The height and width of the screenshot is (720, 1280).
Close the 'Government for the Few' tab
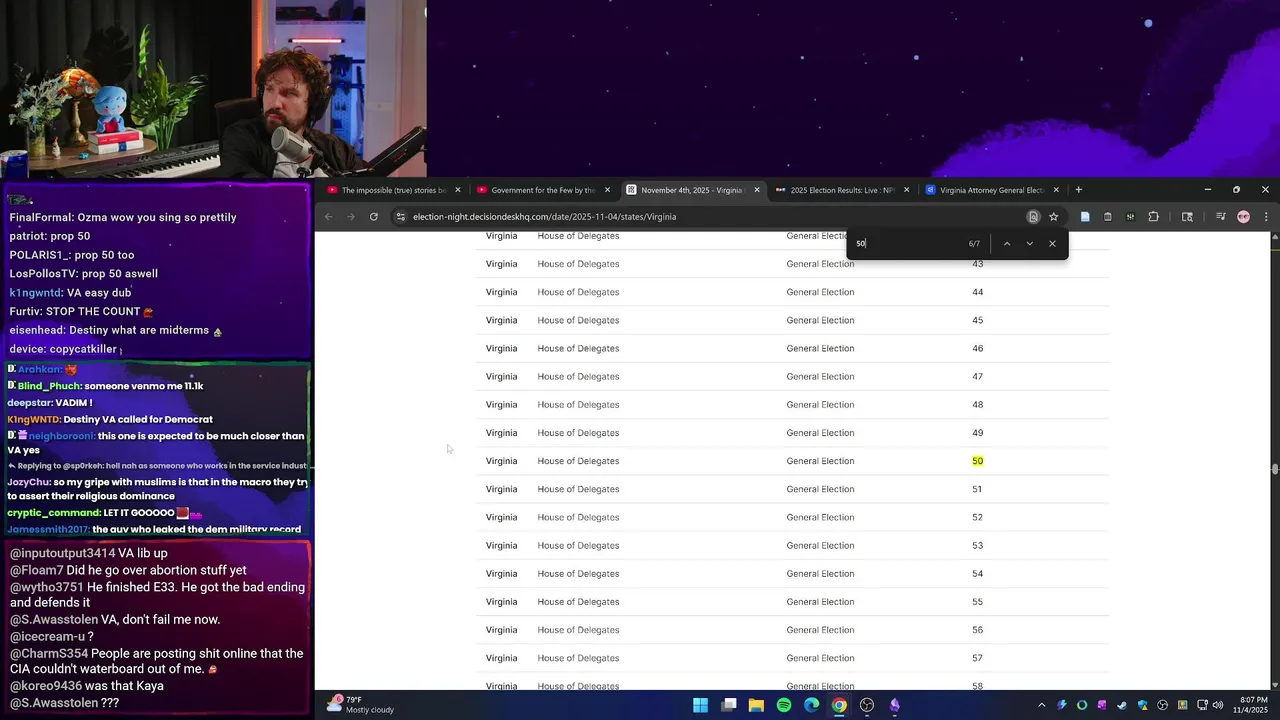(607, 190)
